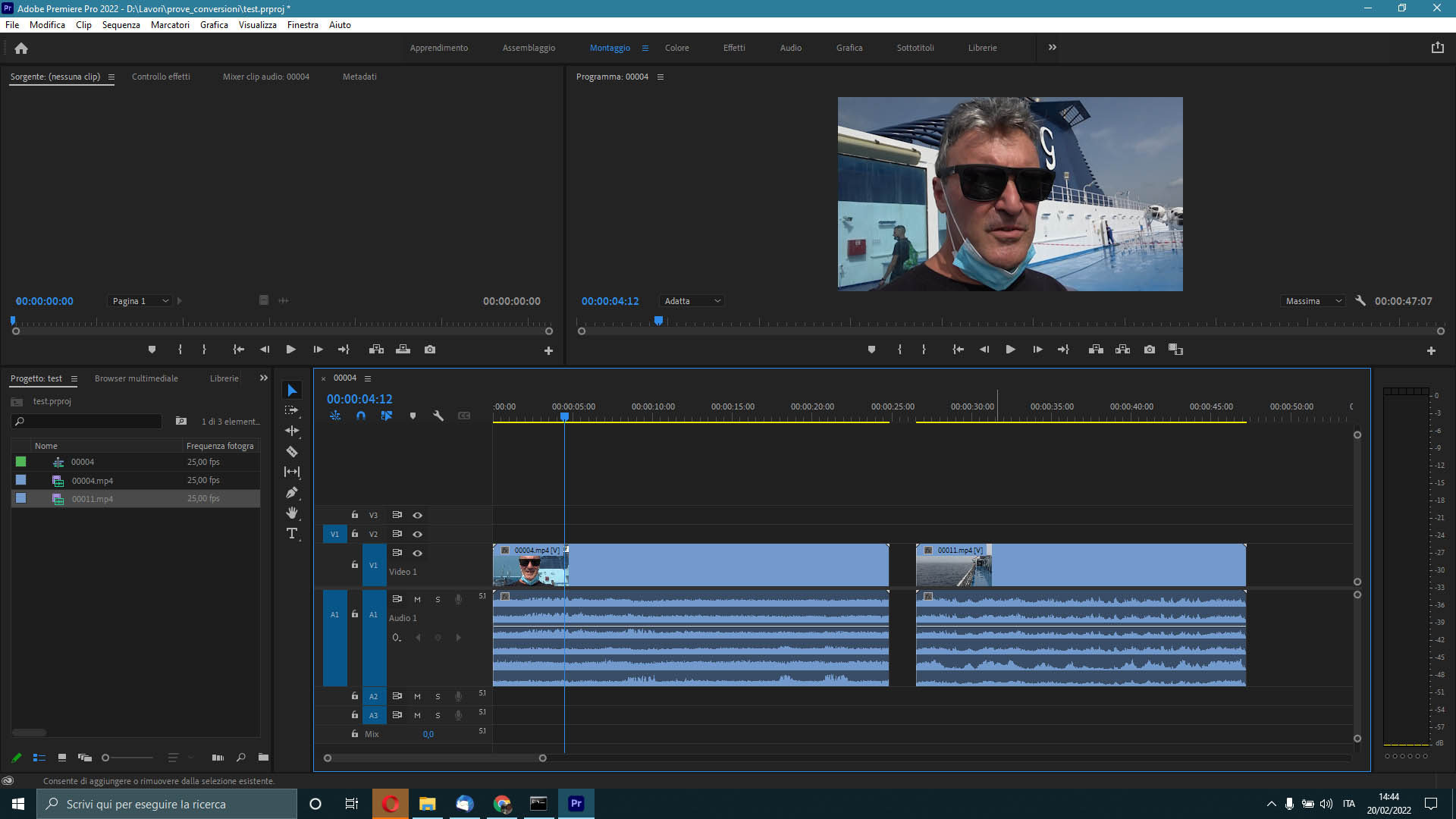Open the File menu

[x=12, y=24]
